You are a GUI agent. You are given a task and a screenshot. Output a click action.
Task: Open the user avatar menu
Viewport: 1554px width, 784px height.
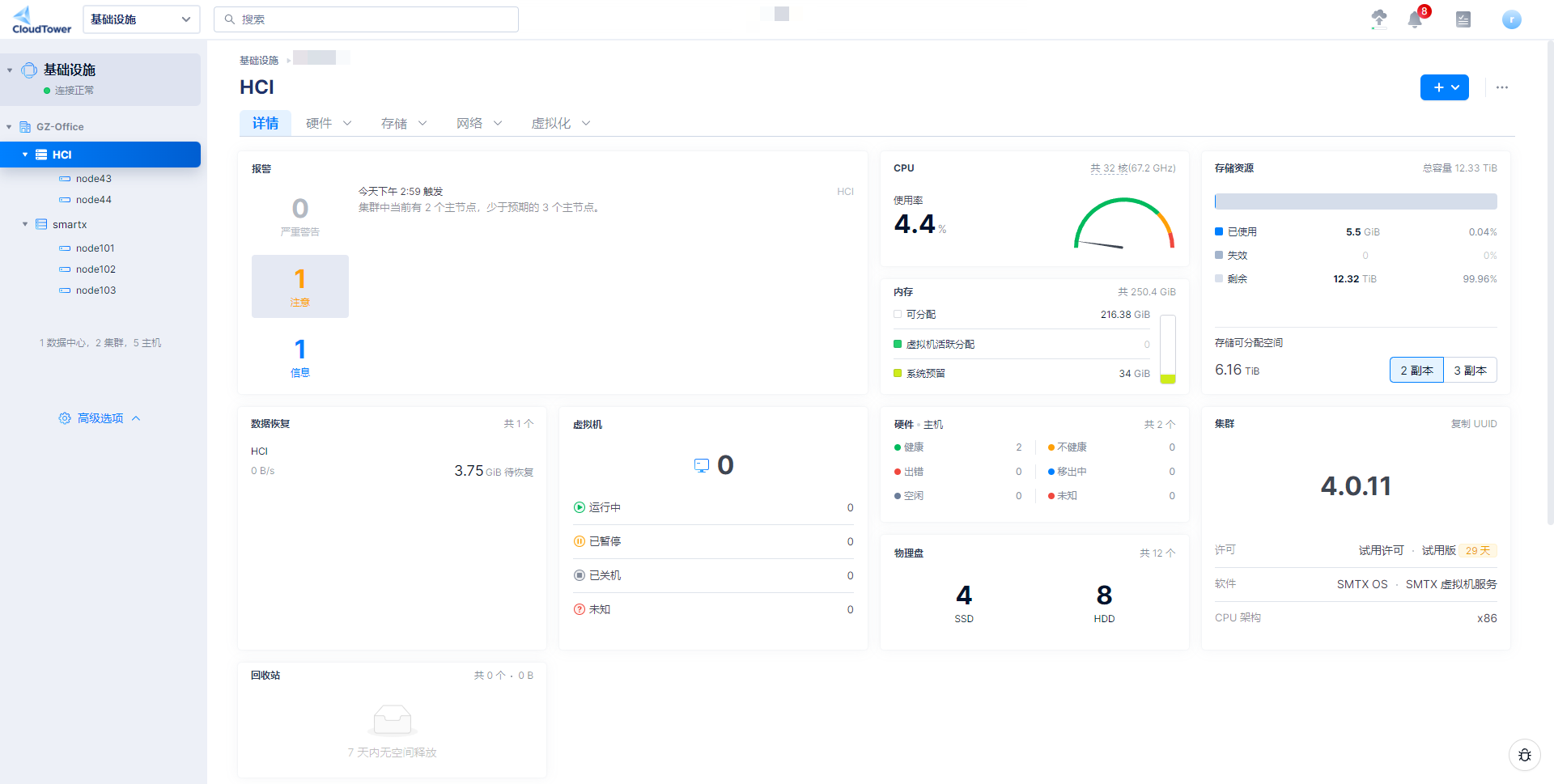[1511, 19]
